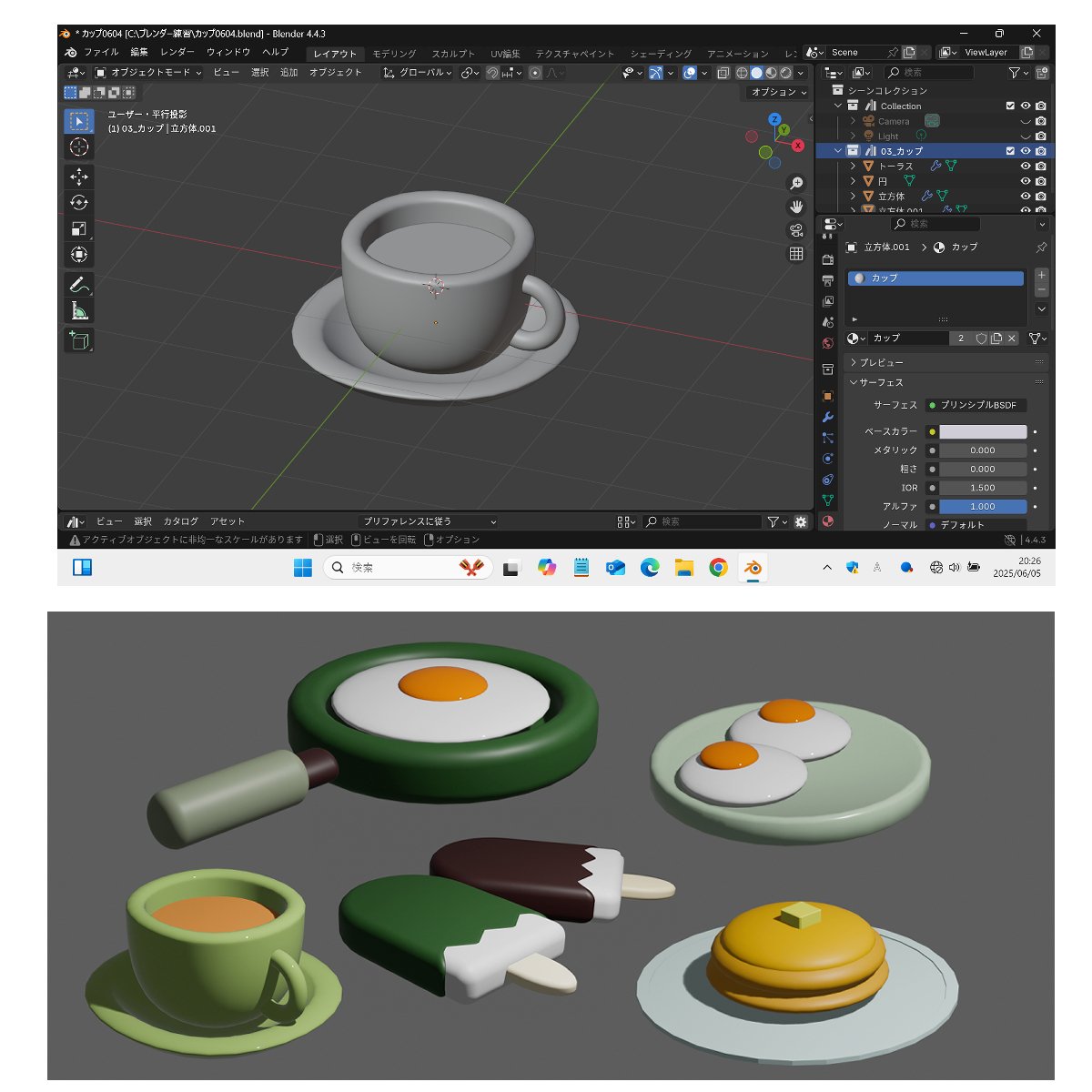This screenshot has width=1092, height=1092.
Task: Select the Measure tool
Action: [x=79, y=311]
